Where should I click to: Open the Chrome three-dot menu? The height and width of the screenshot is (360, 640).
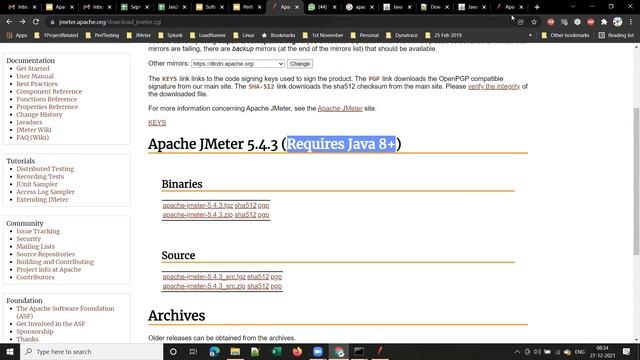click(631, 22)
